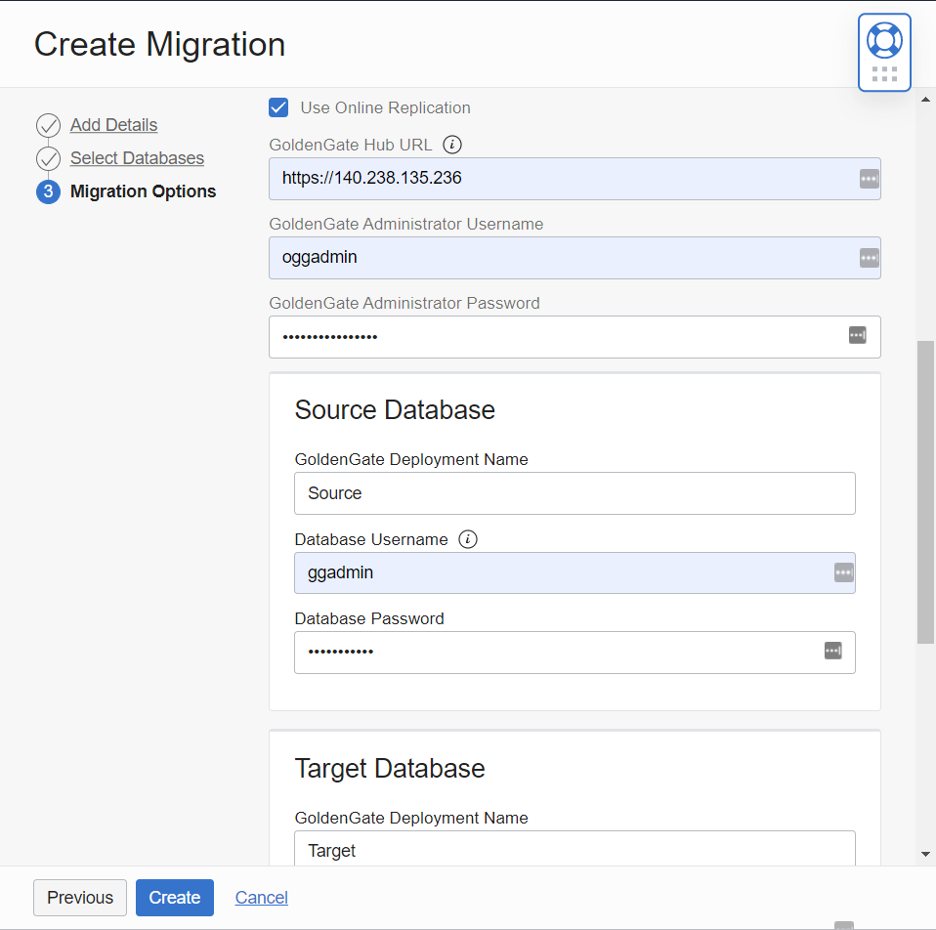Open the help lifebuoy icon
The height and width of the screenshot is (930, 936).
pyautogui.click(x=884, y=41)
